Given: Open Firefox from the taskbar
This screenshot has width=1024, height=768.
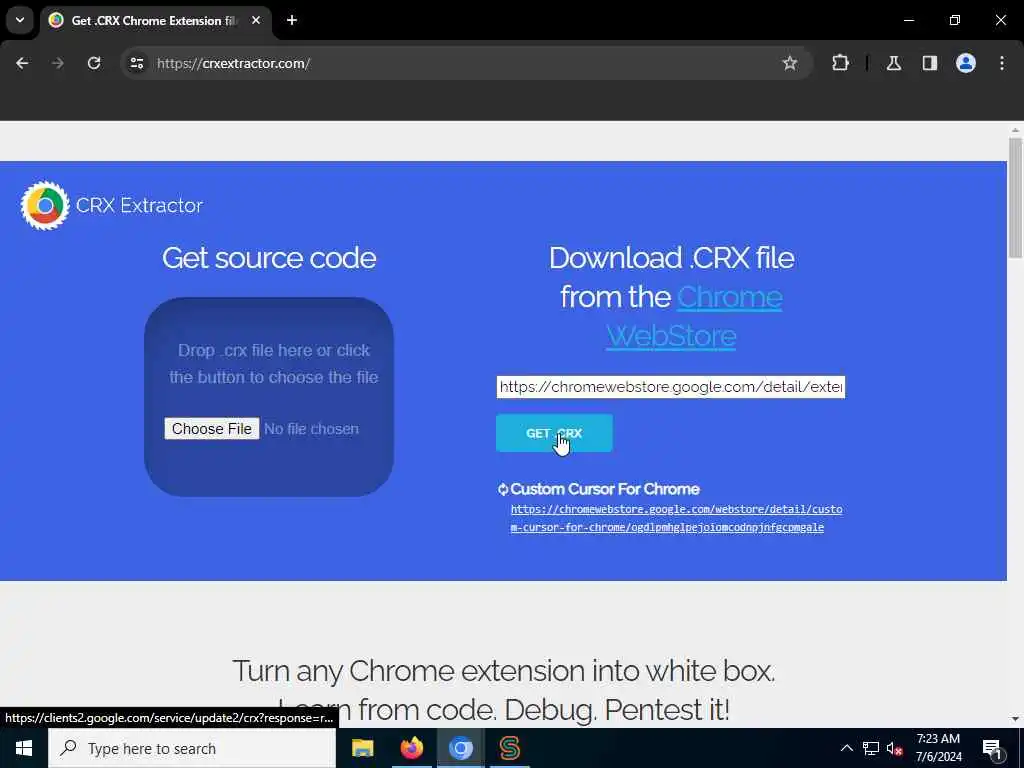Looking at the screenshot, I should tap(411, 748).
